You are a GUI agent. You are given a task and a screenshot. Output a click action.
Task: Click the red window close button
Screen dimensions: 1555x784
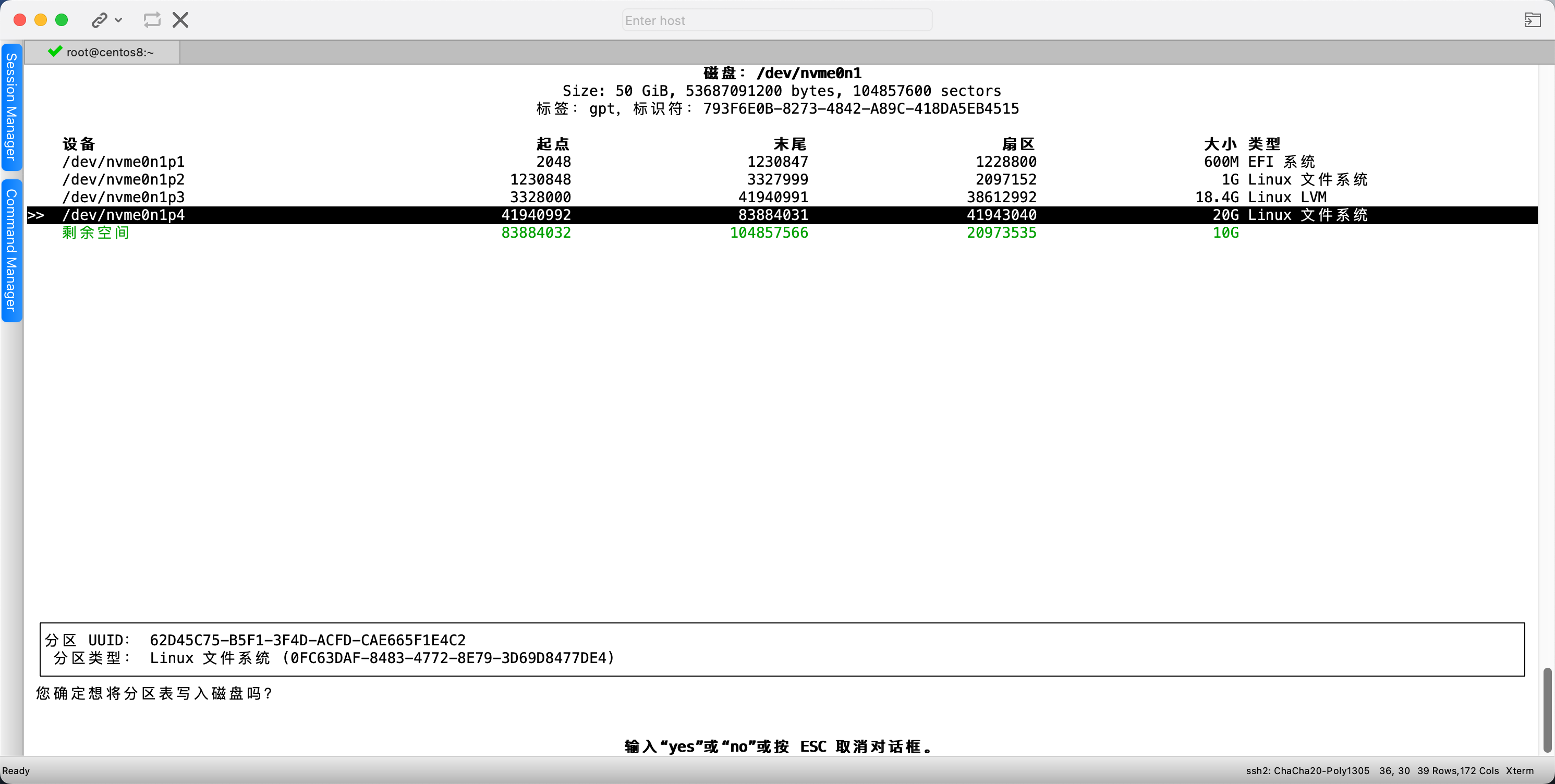point(20,20)
